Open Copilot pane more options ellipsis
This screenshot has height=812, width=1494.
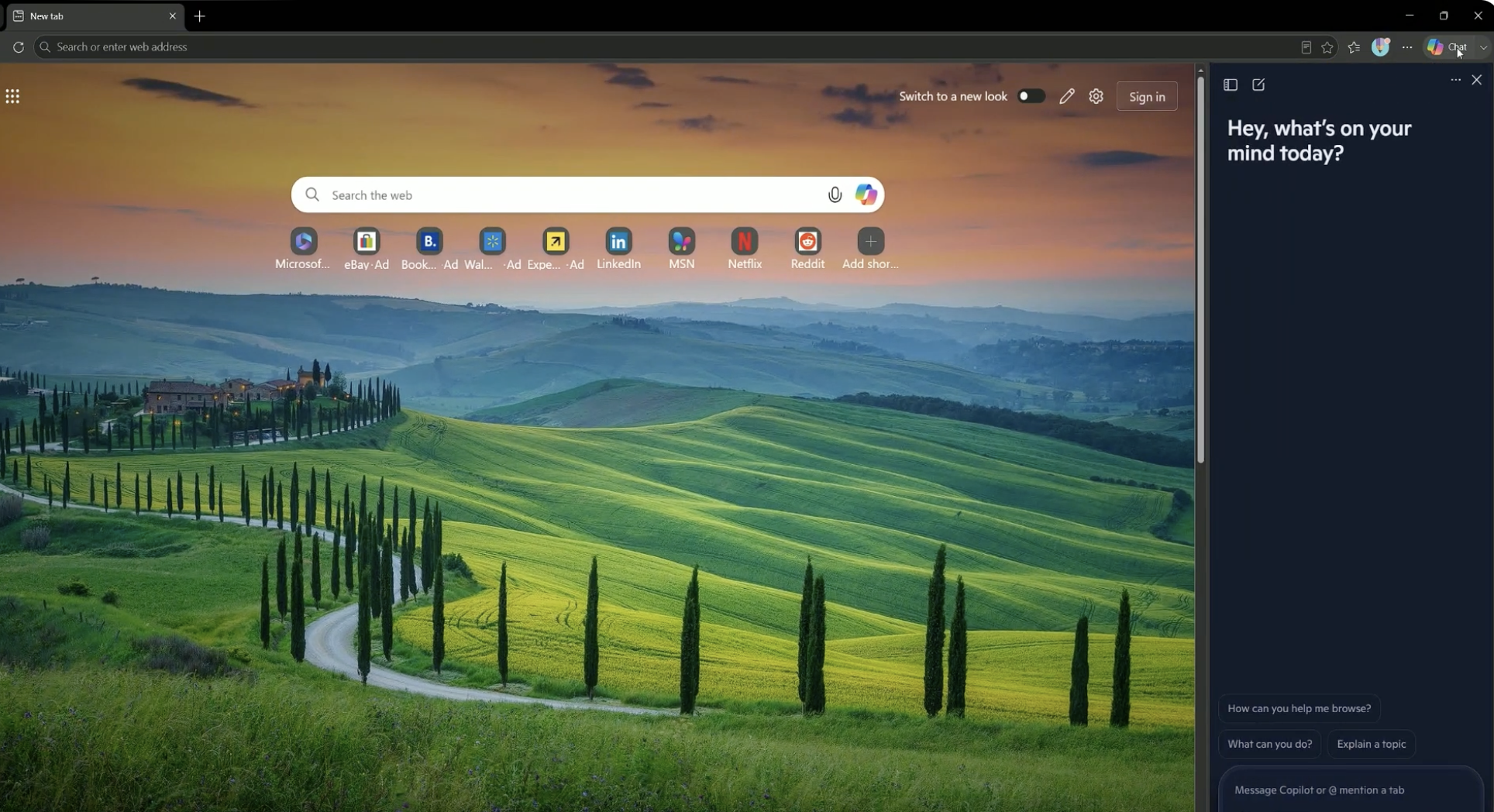[x=1455, y=80]
